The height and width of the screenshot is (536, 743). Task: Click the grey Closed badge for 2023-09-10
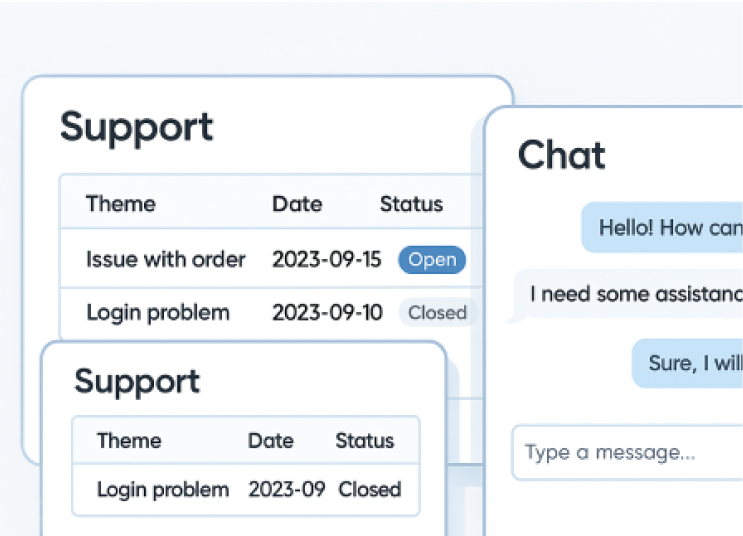click(x=437, y=313)
